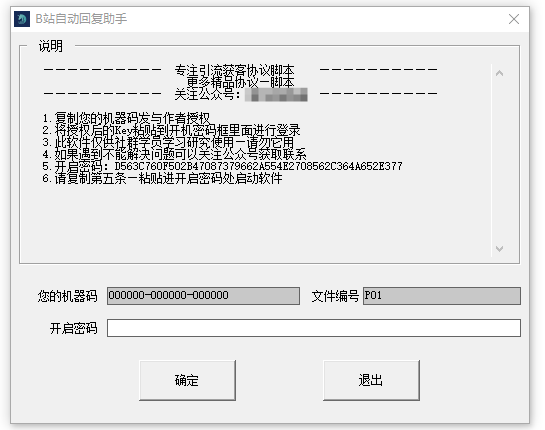Click the line 5 开启密码 key string
Image resolution: width=545 pixels, height=430 pixels.
click(x=258, y=166)
